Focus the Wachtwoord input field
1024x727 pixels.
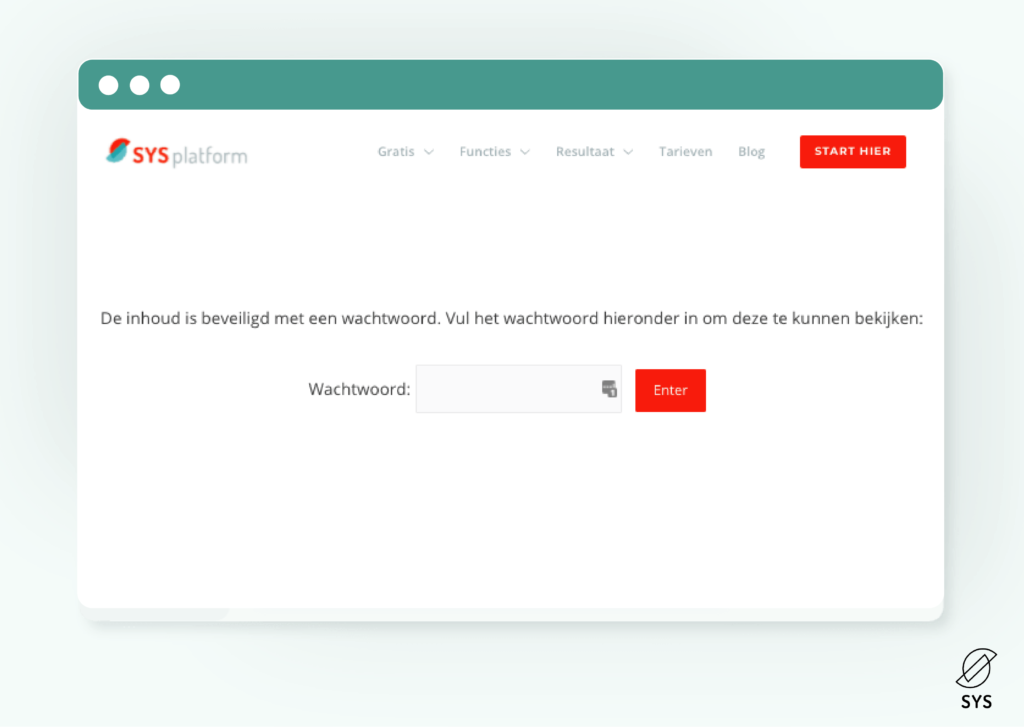[519, 389]
